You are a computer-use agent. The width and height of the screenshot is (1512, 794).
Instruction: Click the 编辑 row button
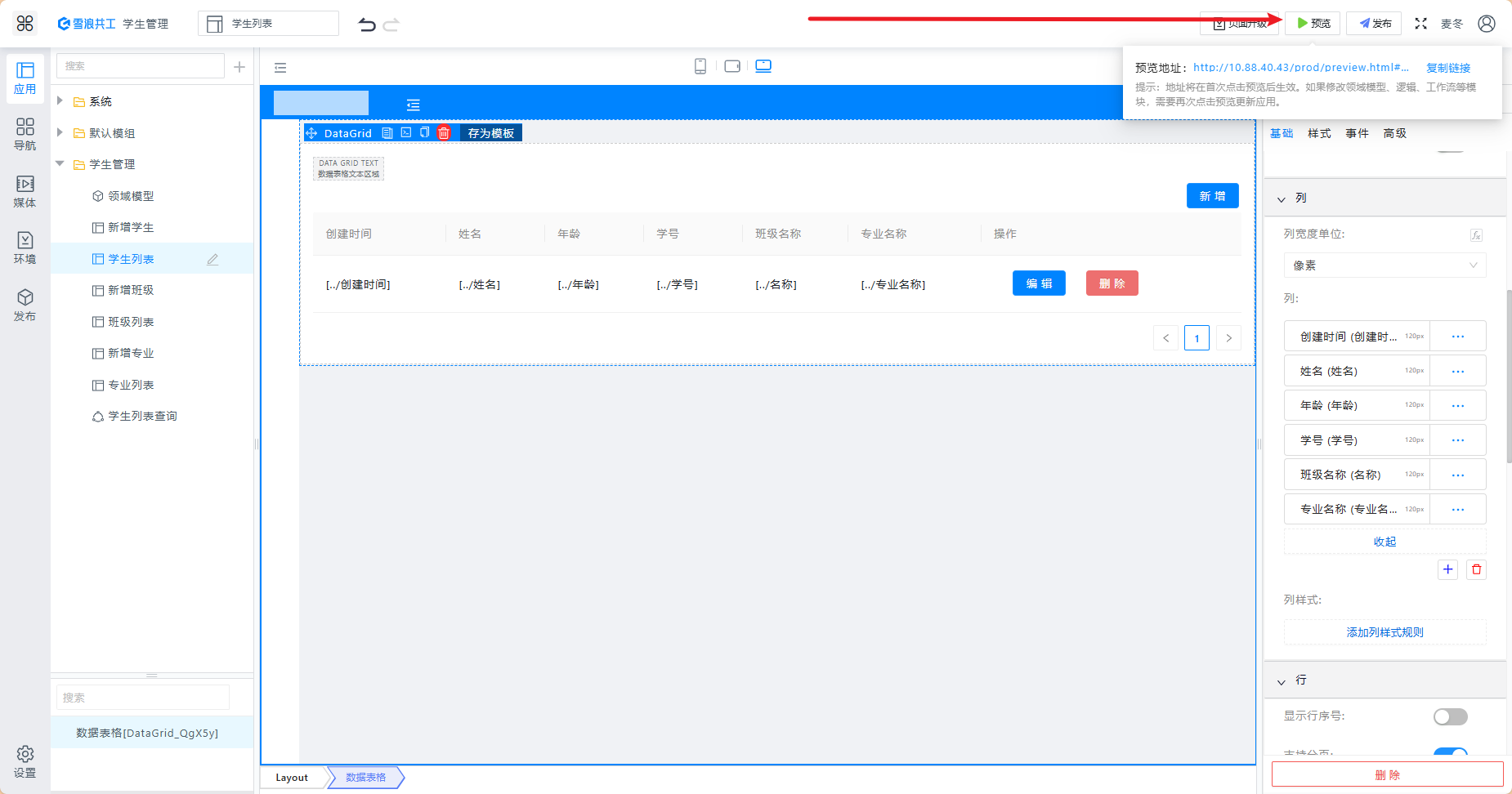[1039, 283]
